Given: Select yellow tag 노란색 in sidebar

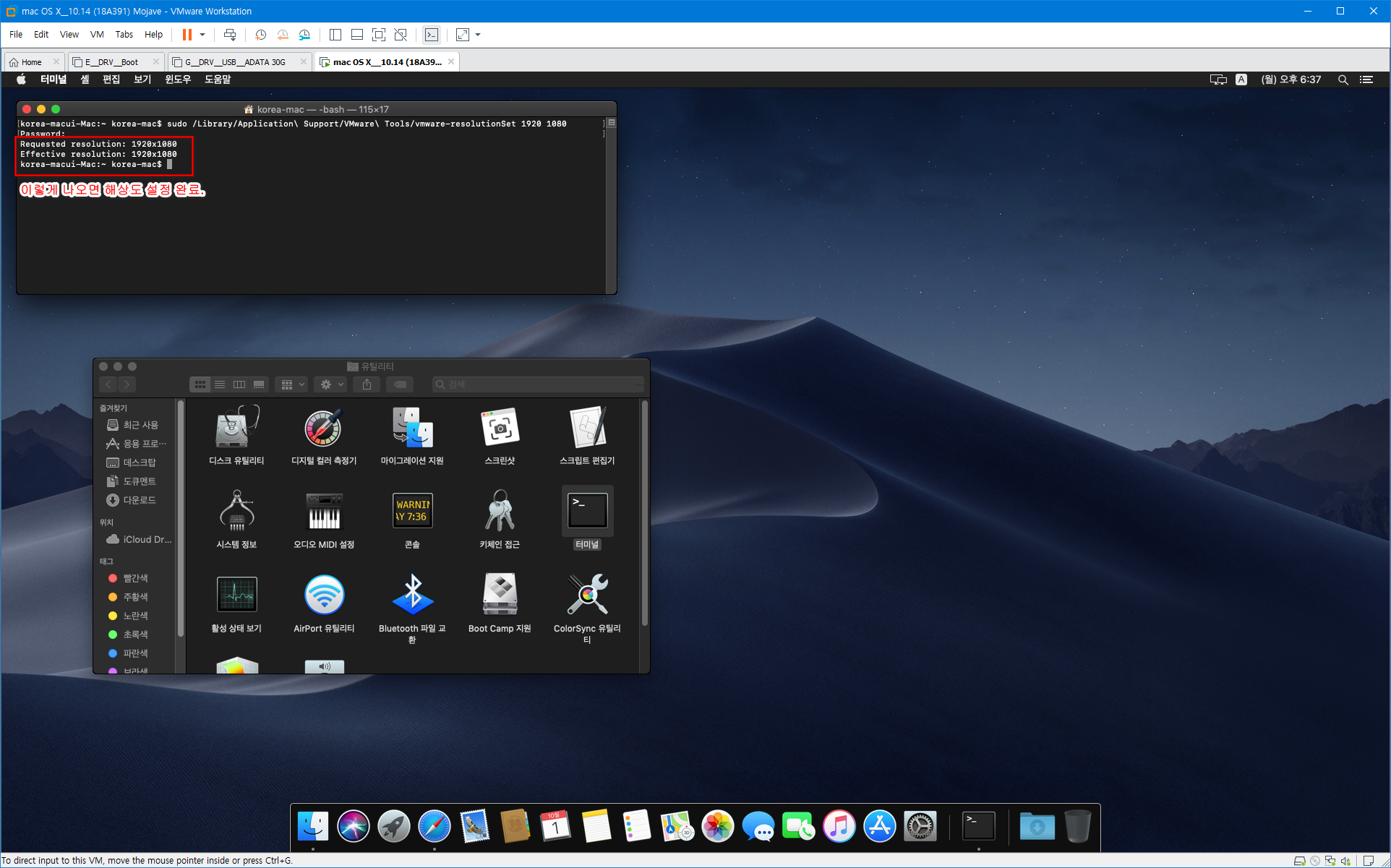Looking at the screenshot, I should [129, 616].
